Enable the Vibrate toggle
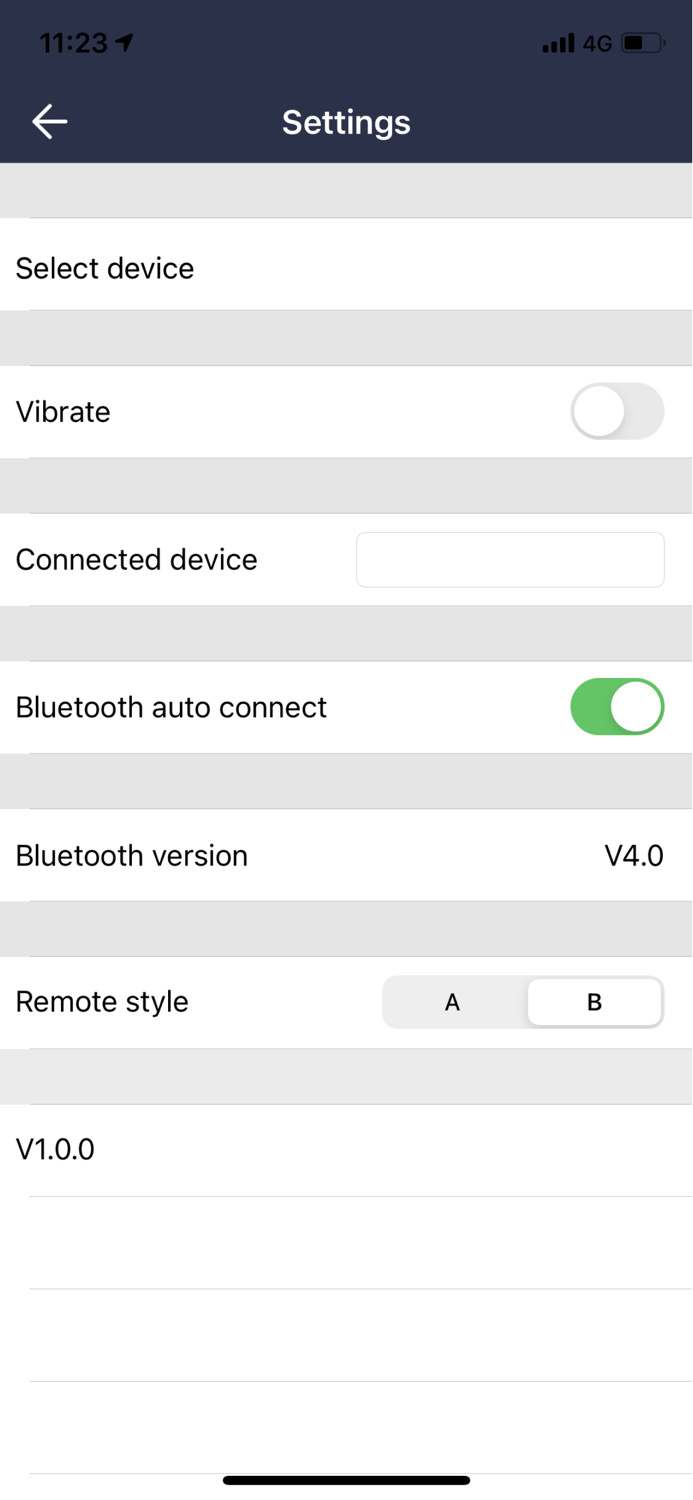This screenshot has width=693, height=1500. click(x=616, y=411)
